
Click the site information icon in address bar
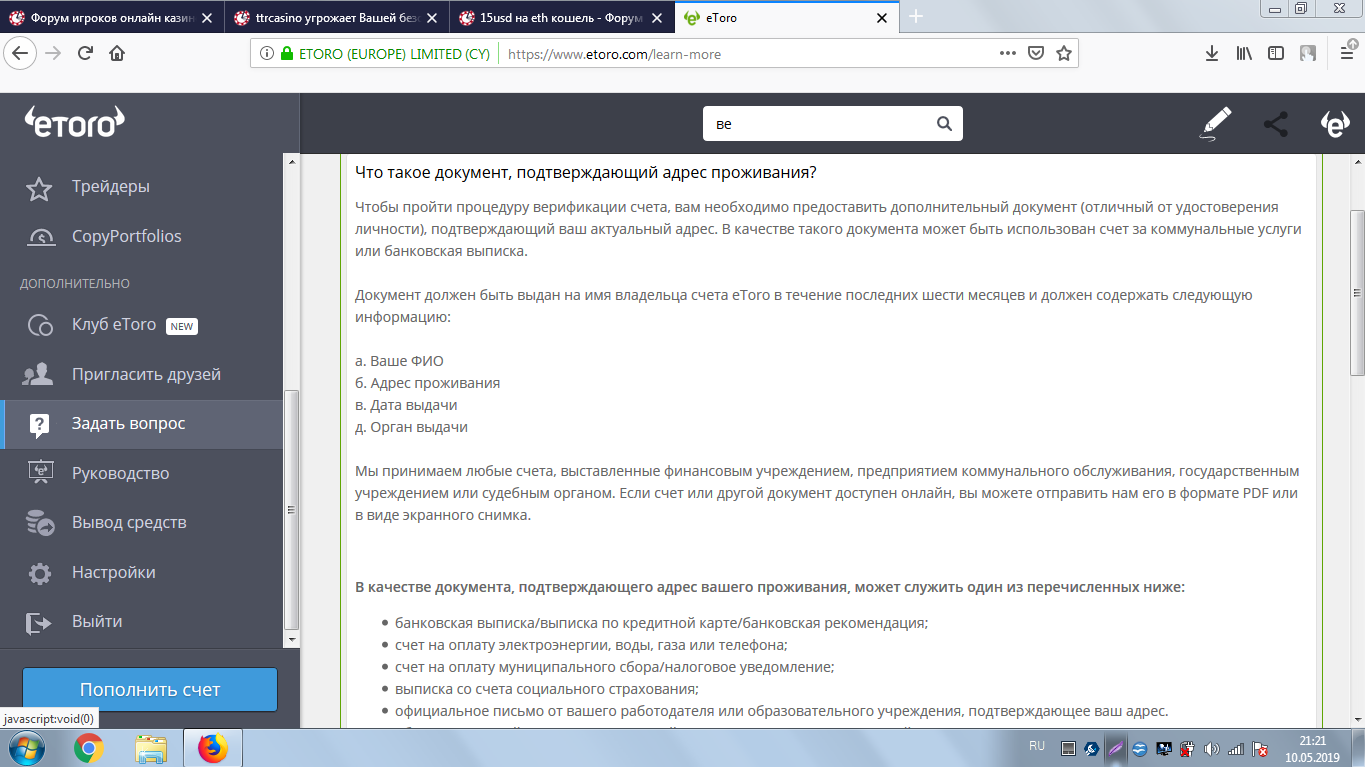point(267,54)
